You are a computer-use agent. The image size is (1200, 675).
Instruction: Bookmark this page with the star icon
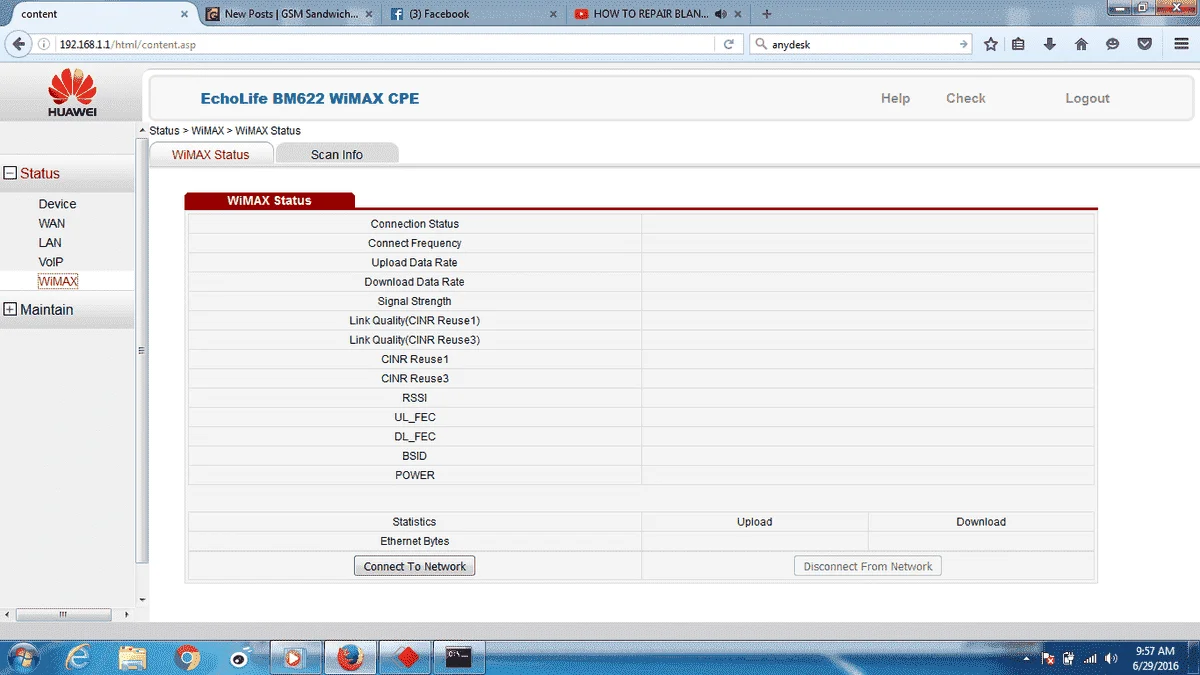click(x=991, y=44)
